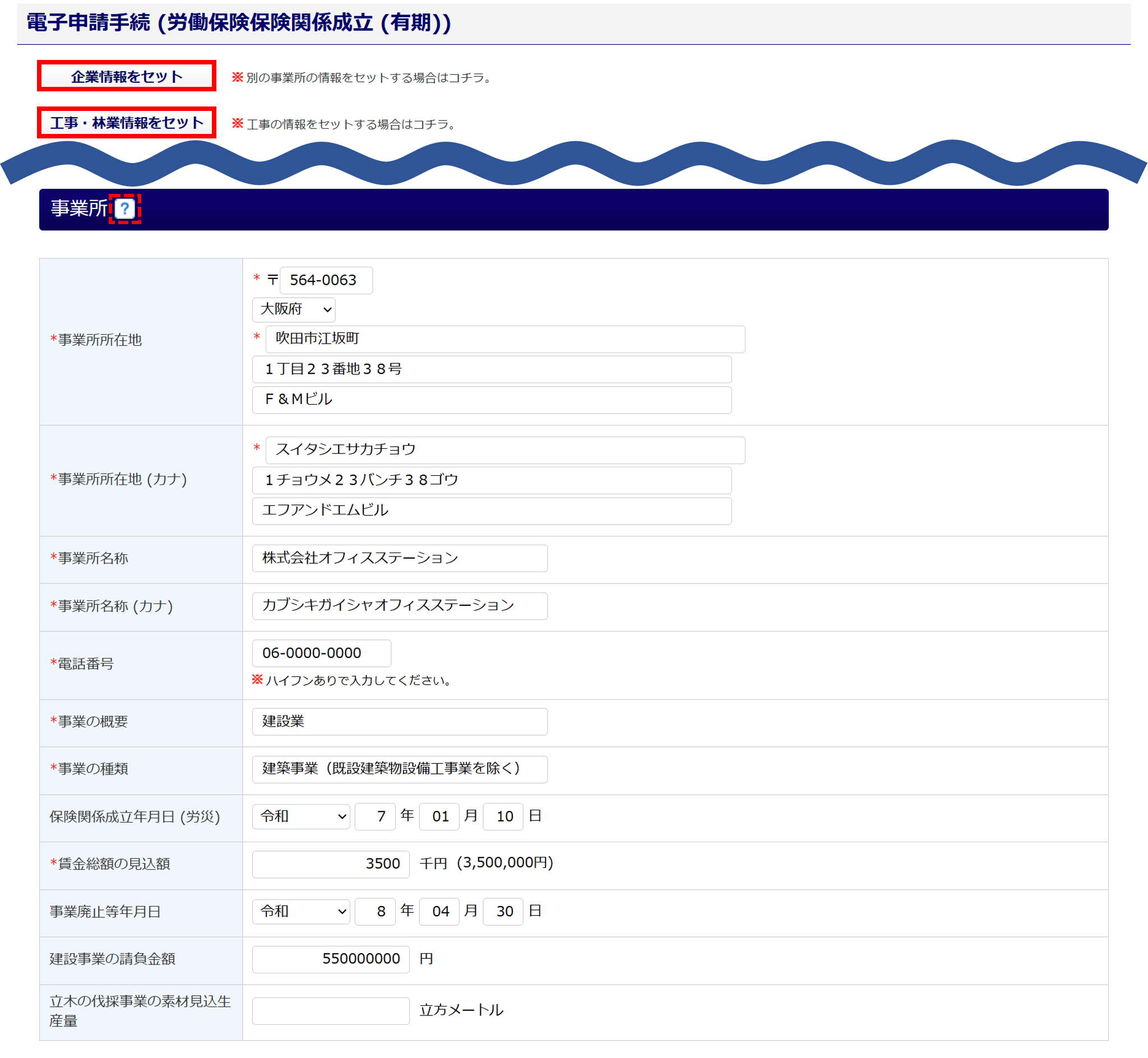
Task: Click the 事業の概要 field containing 建設業
Action: coord(399,722)
